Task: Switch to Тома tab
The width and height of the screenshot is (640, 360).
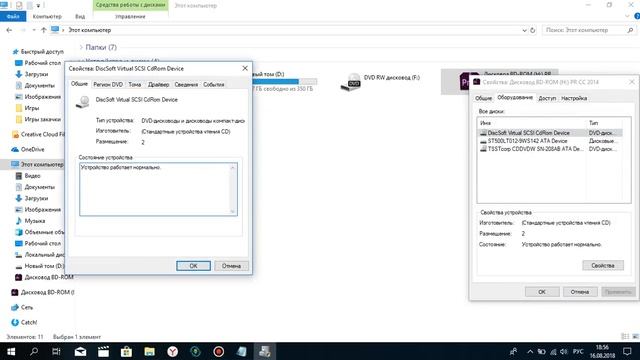Action: click(x=135, y=84)
